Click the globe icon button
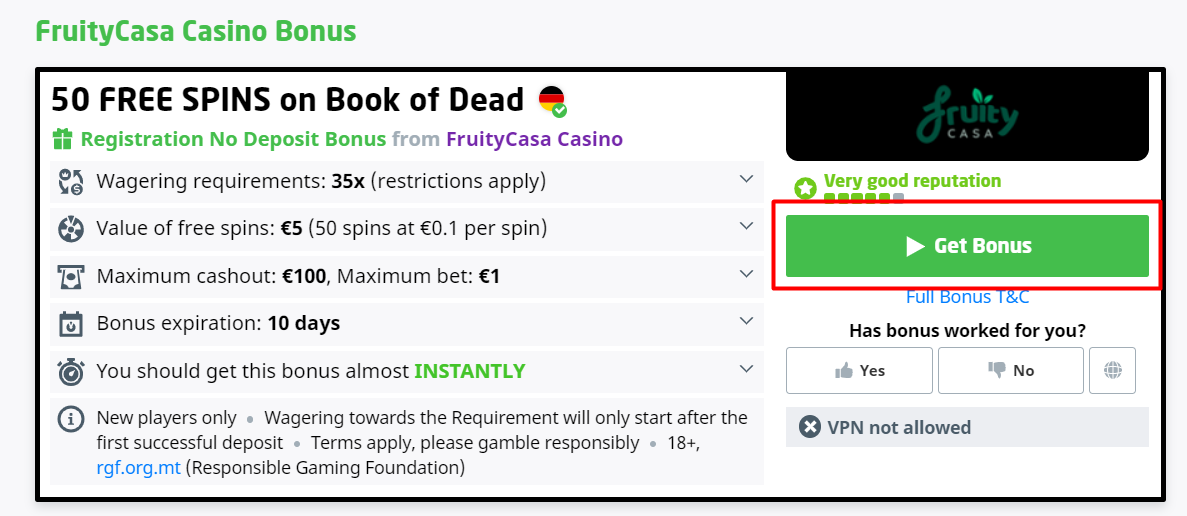This screenshot has height=516, width=1187. click(x=1113, y=370)
